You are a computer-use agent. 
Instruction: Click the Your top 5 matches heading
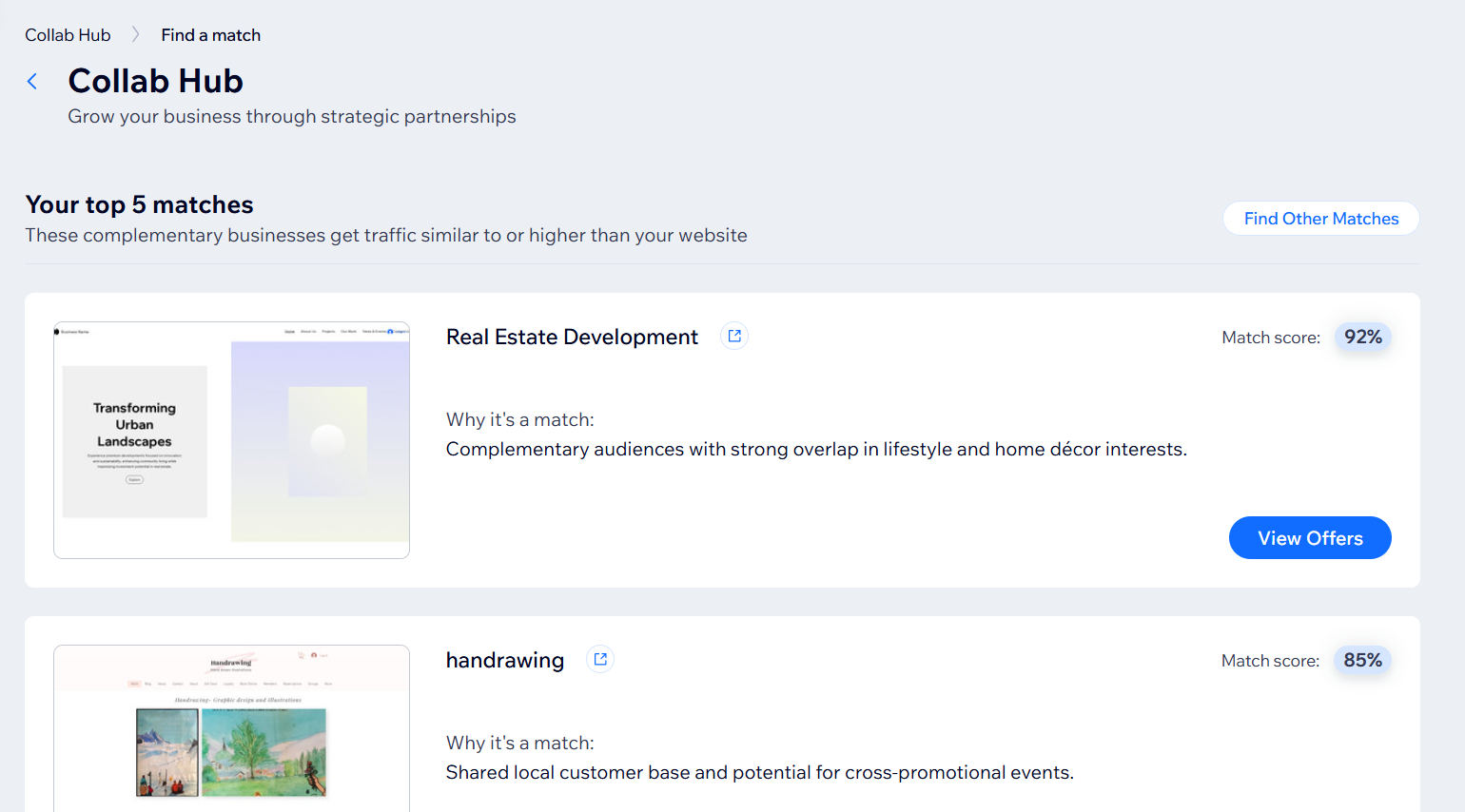(140, 204)
